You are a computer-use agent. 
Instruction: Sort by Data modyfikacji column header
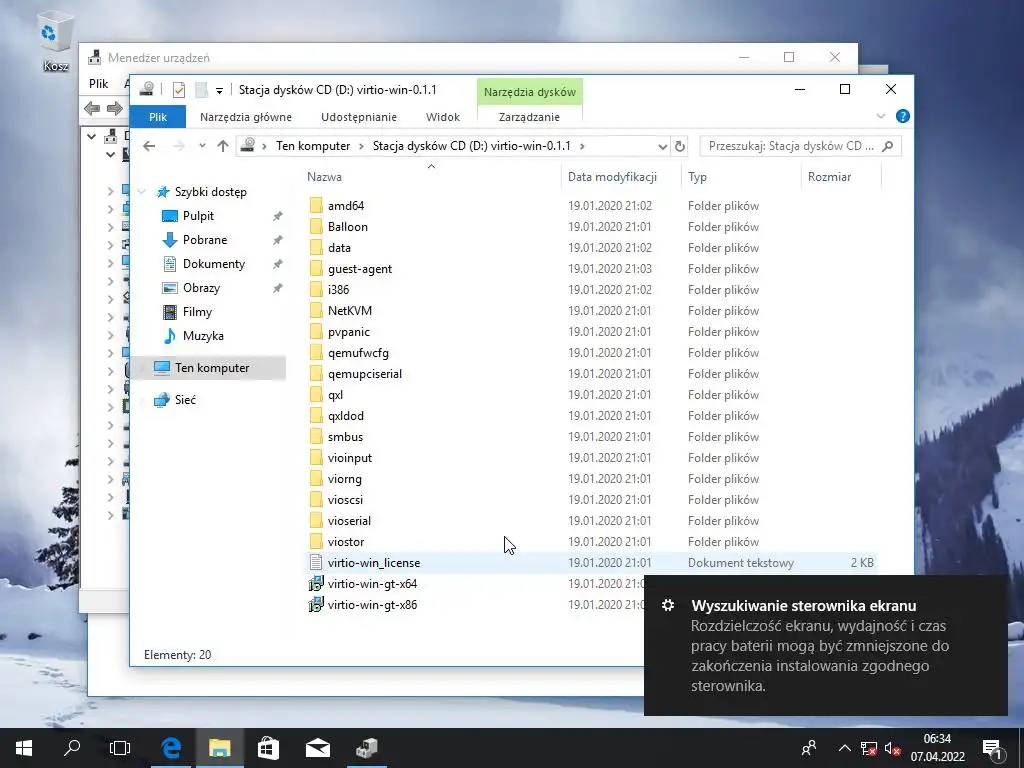pos(620,177)
